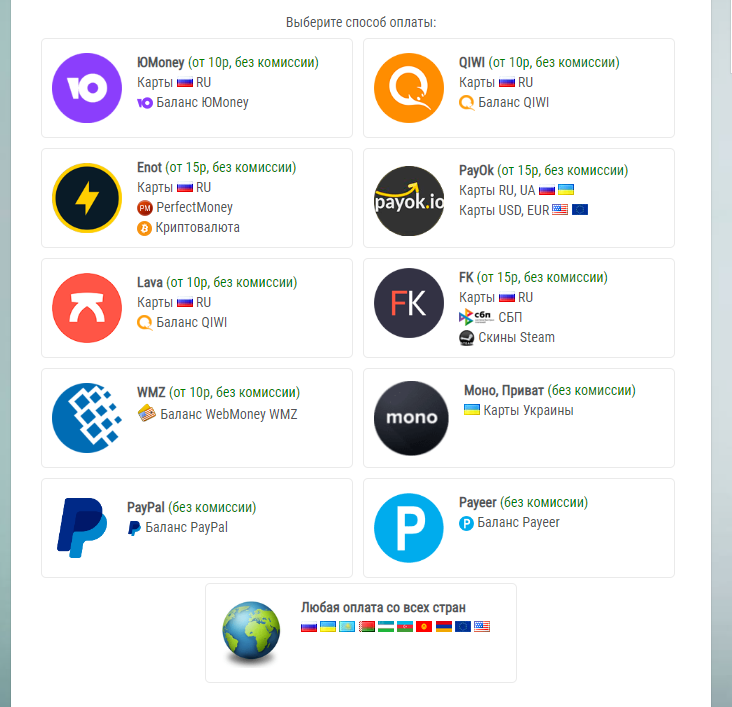
Task: Click the small ЮMoney balance icon
Action: tap(145, 103)
